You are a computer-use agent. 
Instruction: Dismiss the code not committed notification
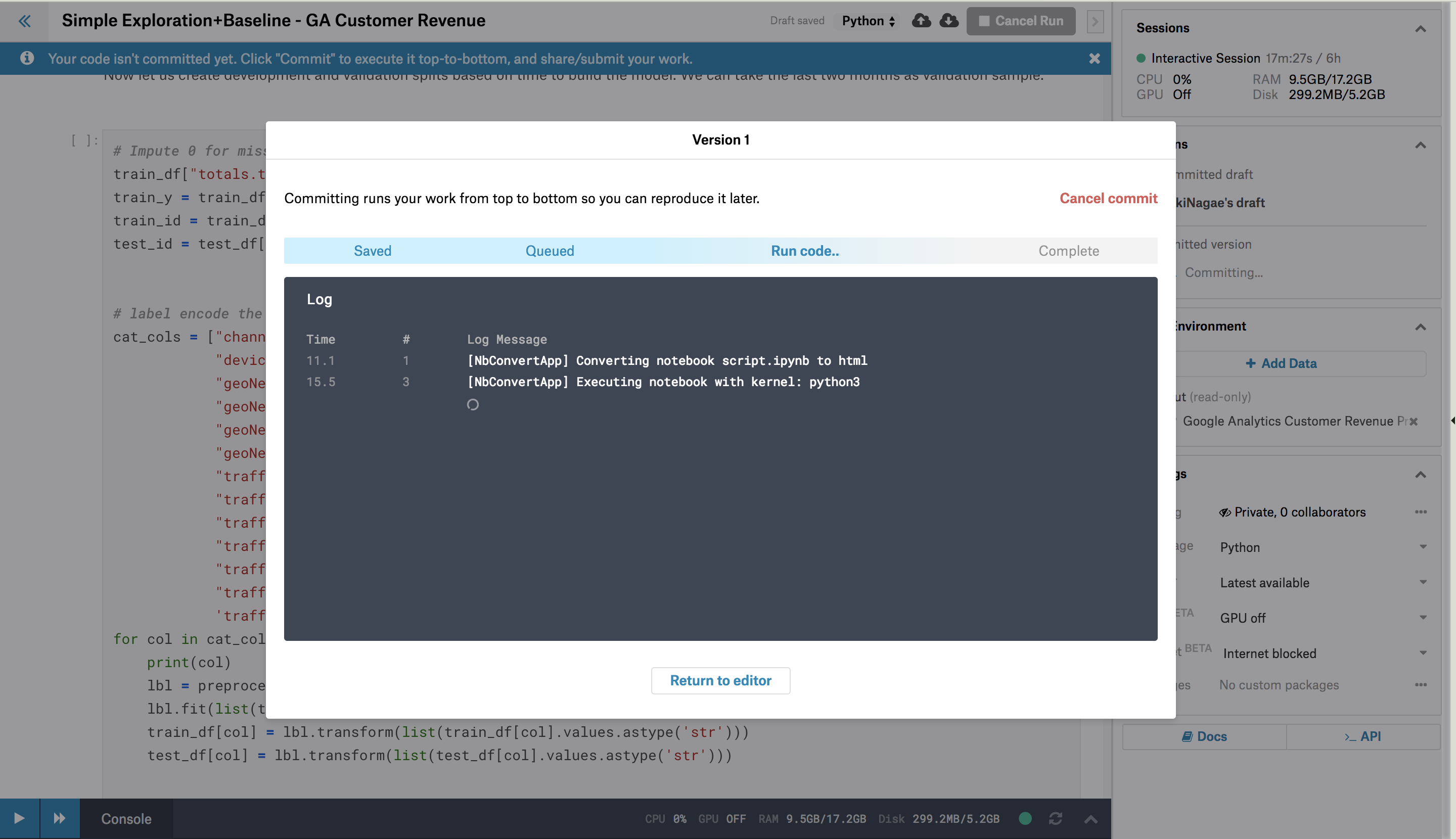(x=1094, y=58)
